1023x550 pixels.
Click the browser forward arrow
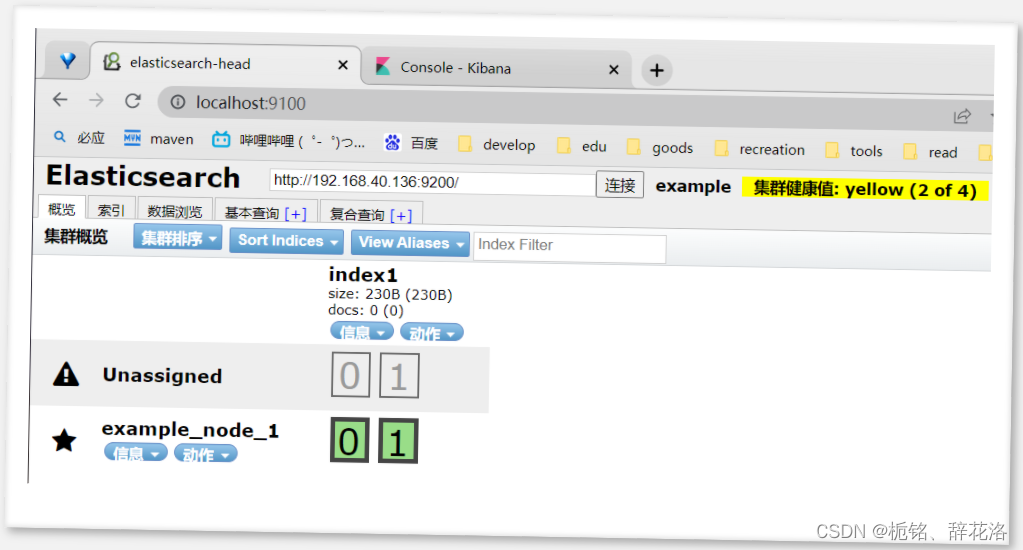pos(96,100)
